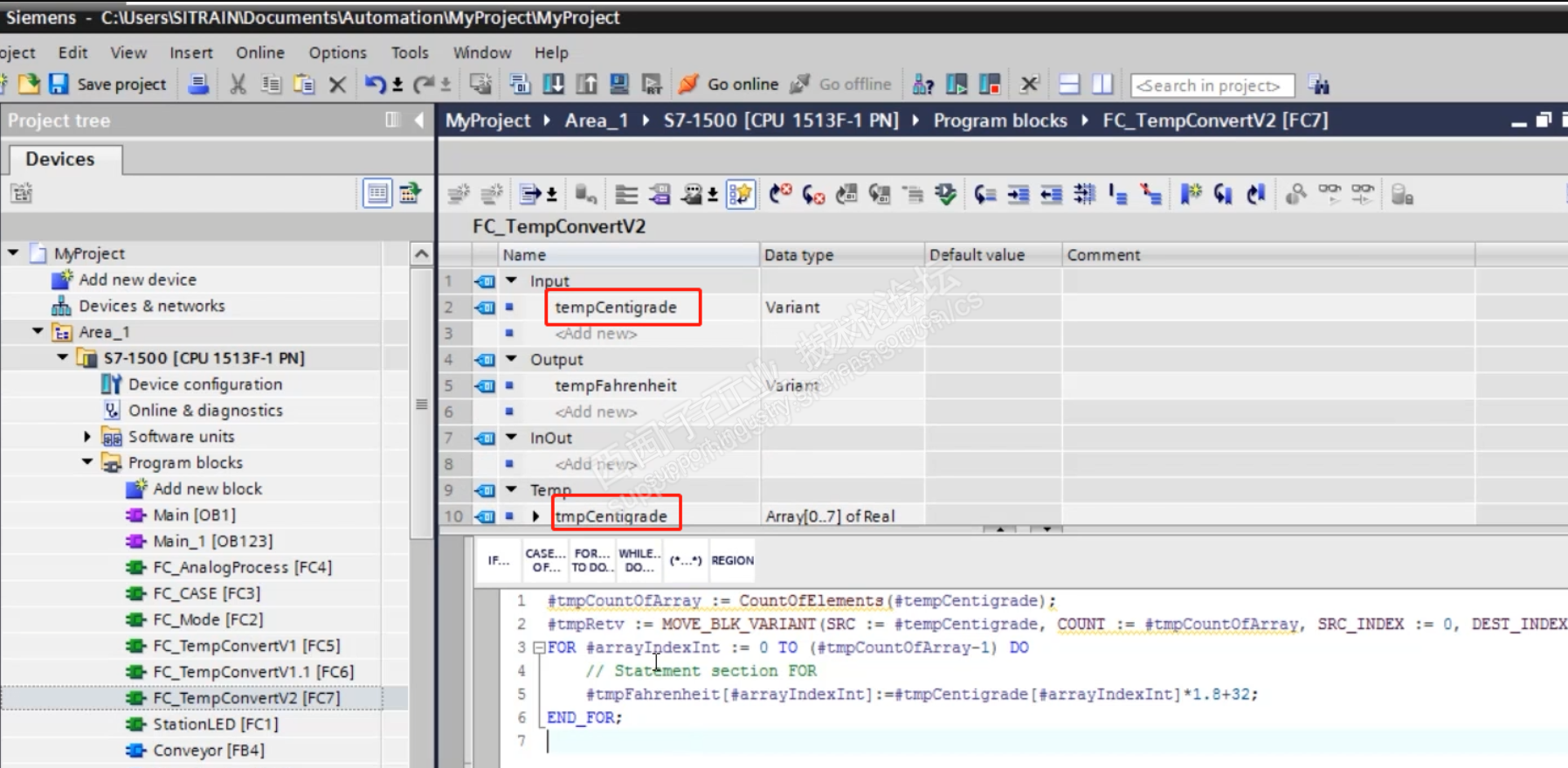Insert a FOR TO DO snippet

[x=591, y=560]
